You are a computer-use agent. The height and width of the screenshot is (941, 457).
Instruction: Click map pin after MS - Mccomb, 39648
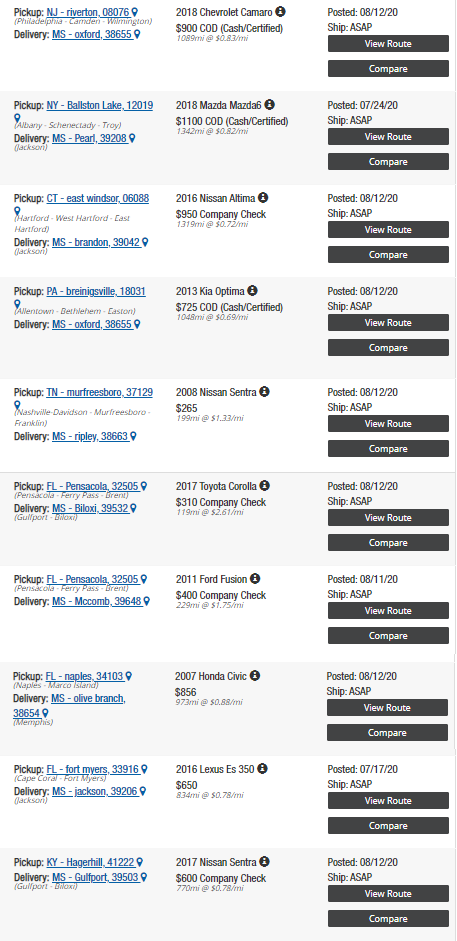click(146, 601)
